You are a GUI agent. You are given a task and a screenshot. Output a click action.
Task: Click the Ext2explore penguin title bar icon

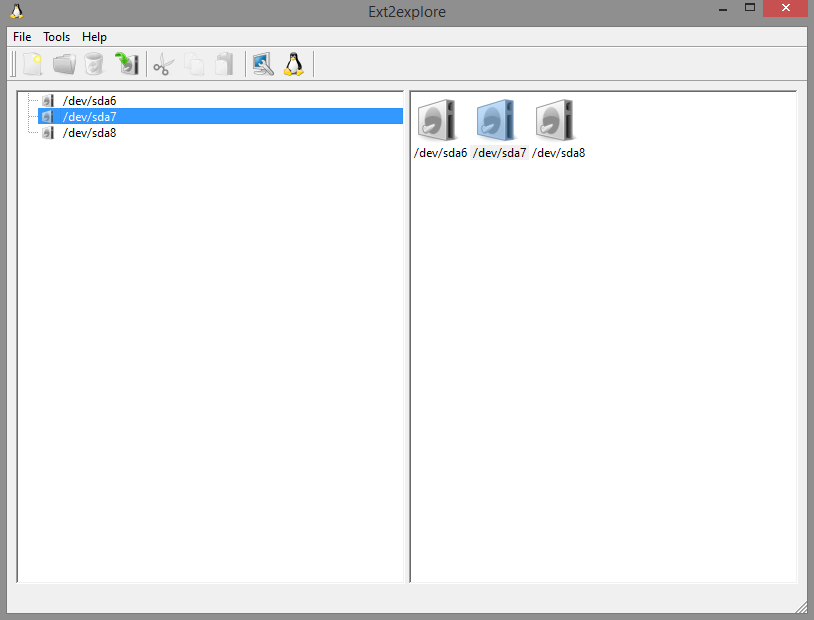17,11
